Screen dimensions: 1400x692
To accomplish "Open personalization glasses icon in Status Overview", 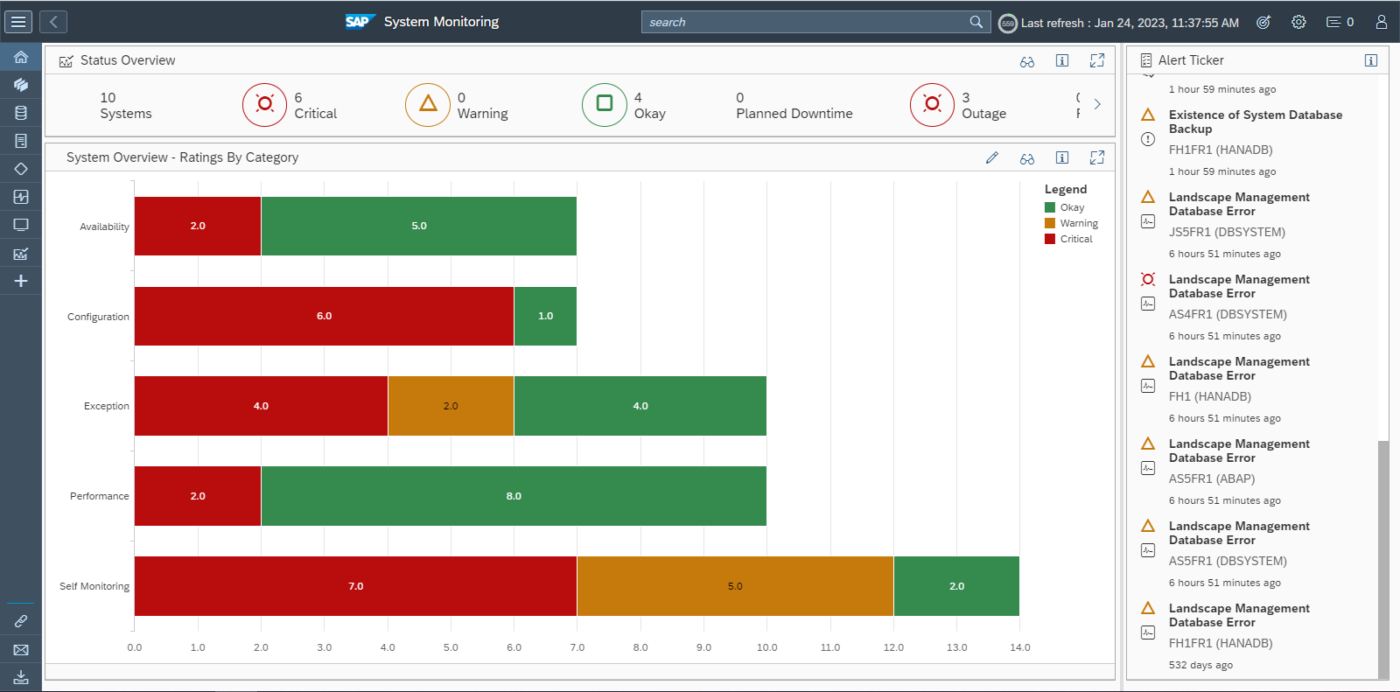I will click(x=1027, y=61).
